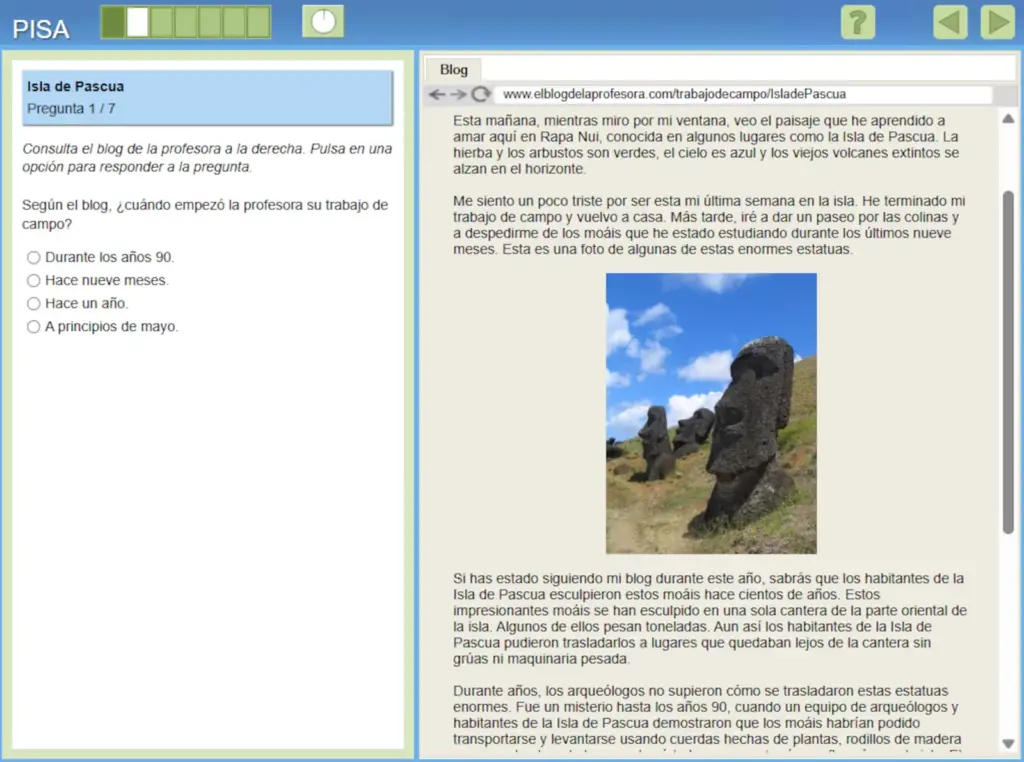Click the white current progress segment

[137, 22]
